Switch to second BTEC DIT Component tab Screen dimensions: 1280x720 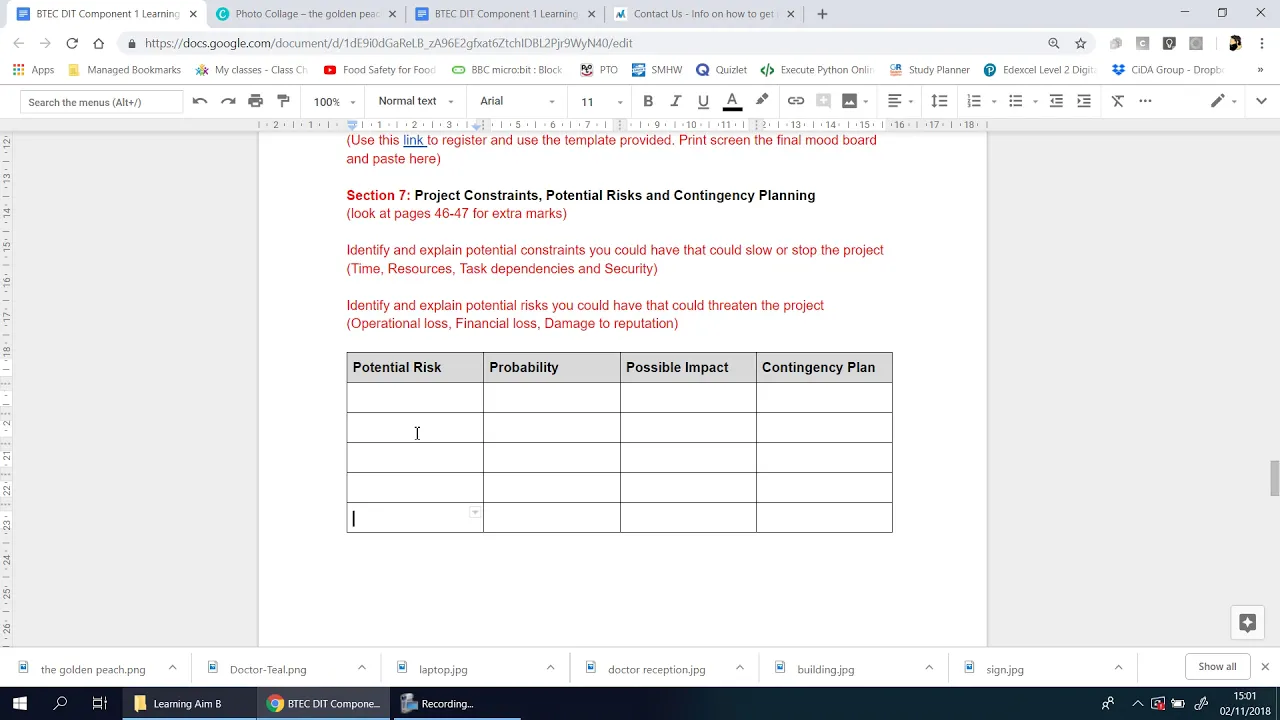(505, 14)
